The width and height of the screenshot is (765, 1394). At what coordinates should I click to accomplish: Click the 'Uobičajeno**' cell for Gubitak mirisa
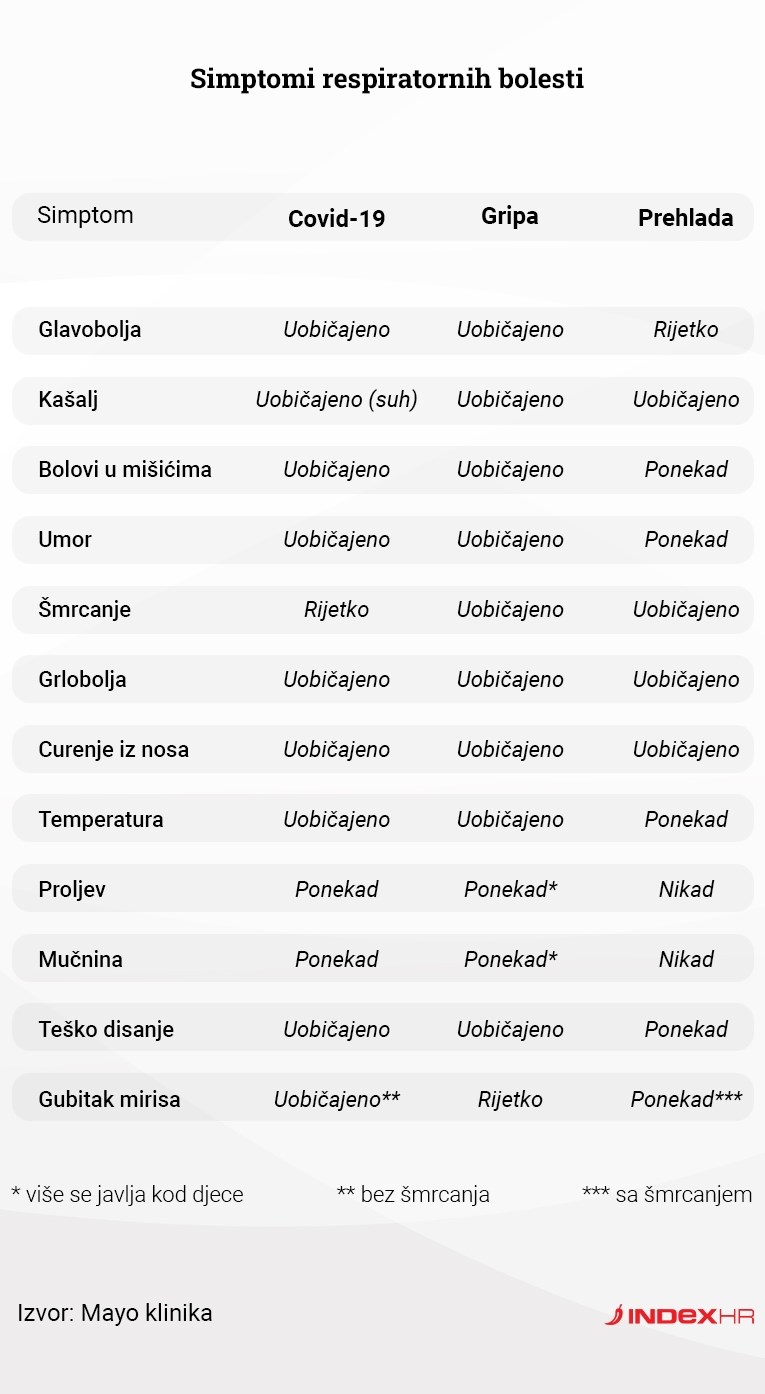click(x=337, y=1100)
